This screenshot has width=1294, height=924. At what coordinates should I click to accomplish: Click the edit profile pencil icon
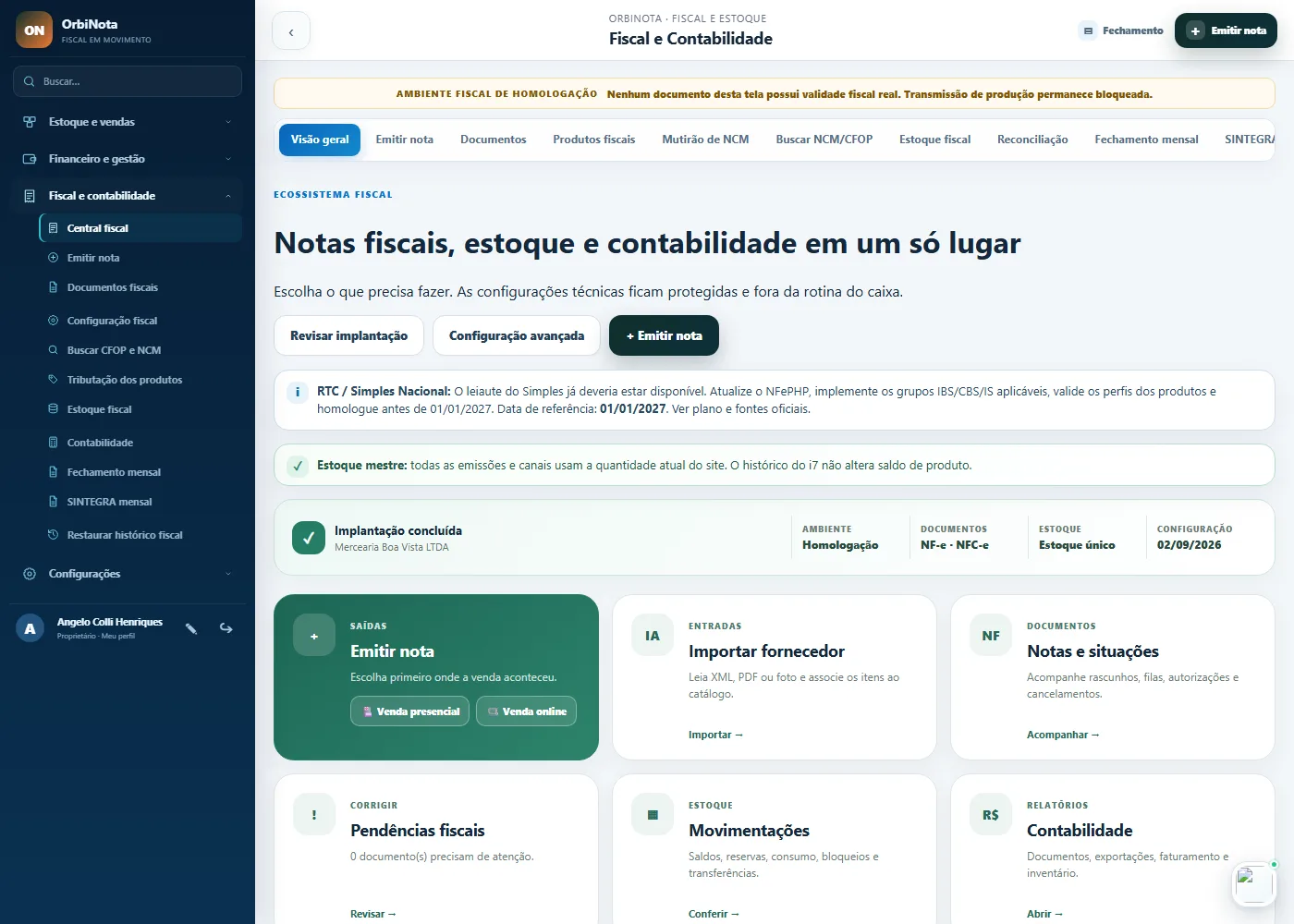[191, 628]
